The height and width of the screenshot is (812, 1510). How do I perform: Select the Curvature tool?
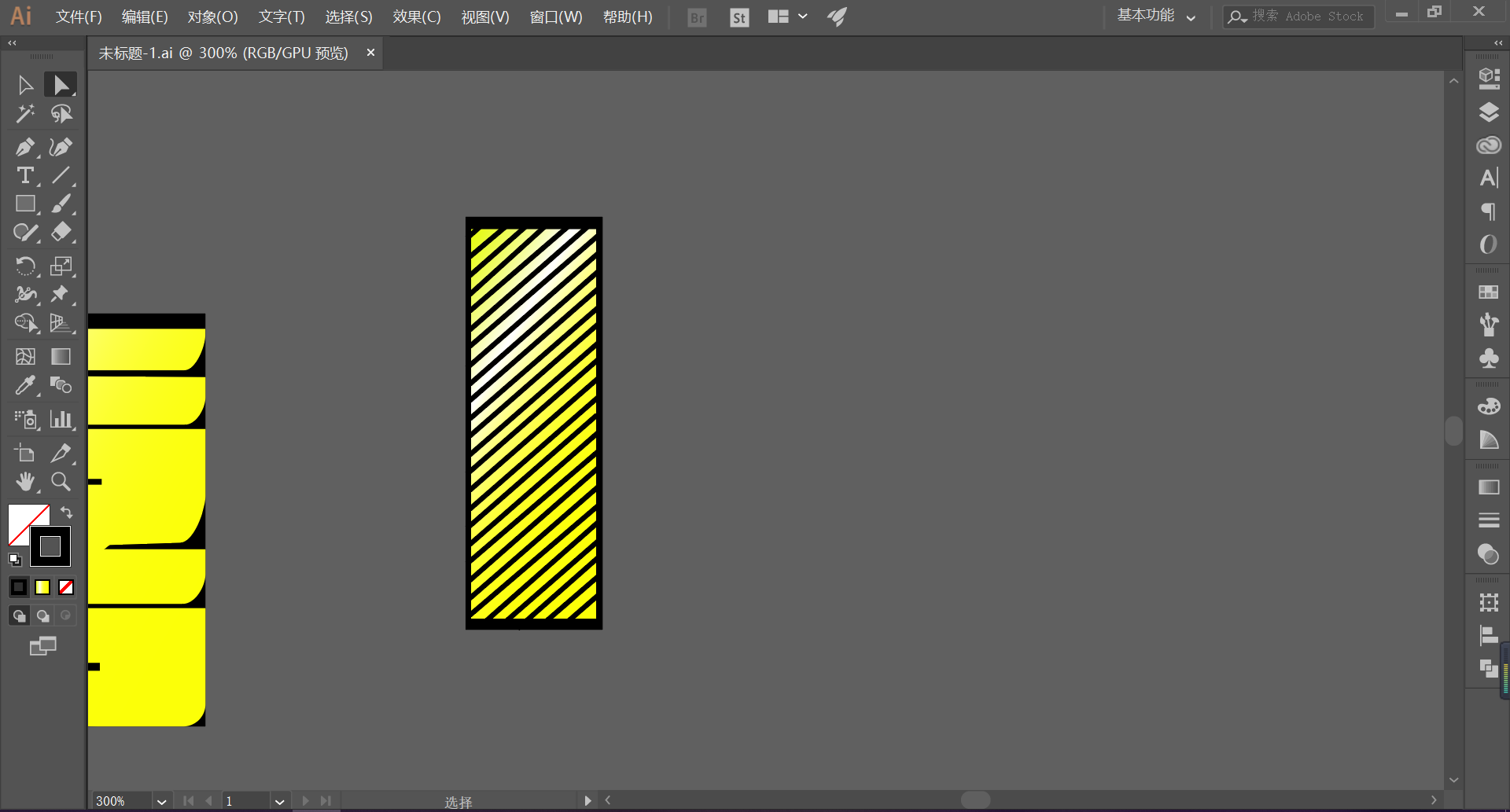pos(61,147)
